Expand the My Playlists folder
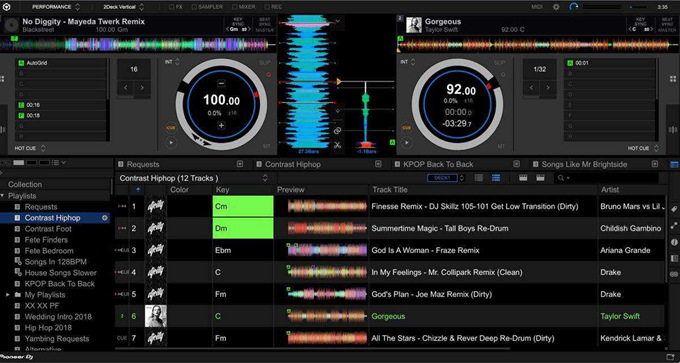Screen dimensions: 680x363 pos(8,295)
